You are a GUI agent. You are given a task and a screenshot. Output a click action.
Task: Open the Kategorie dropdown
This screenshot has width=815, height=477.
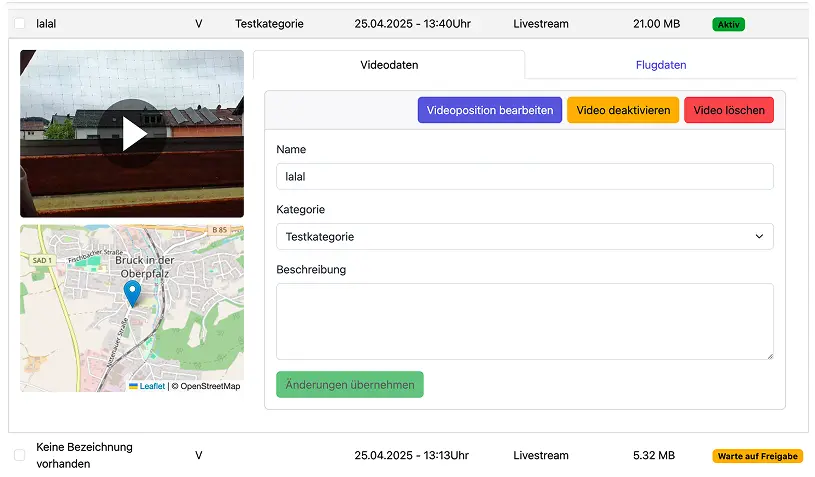[524, 237]
